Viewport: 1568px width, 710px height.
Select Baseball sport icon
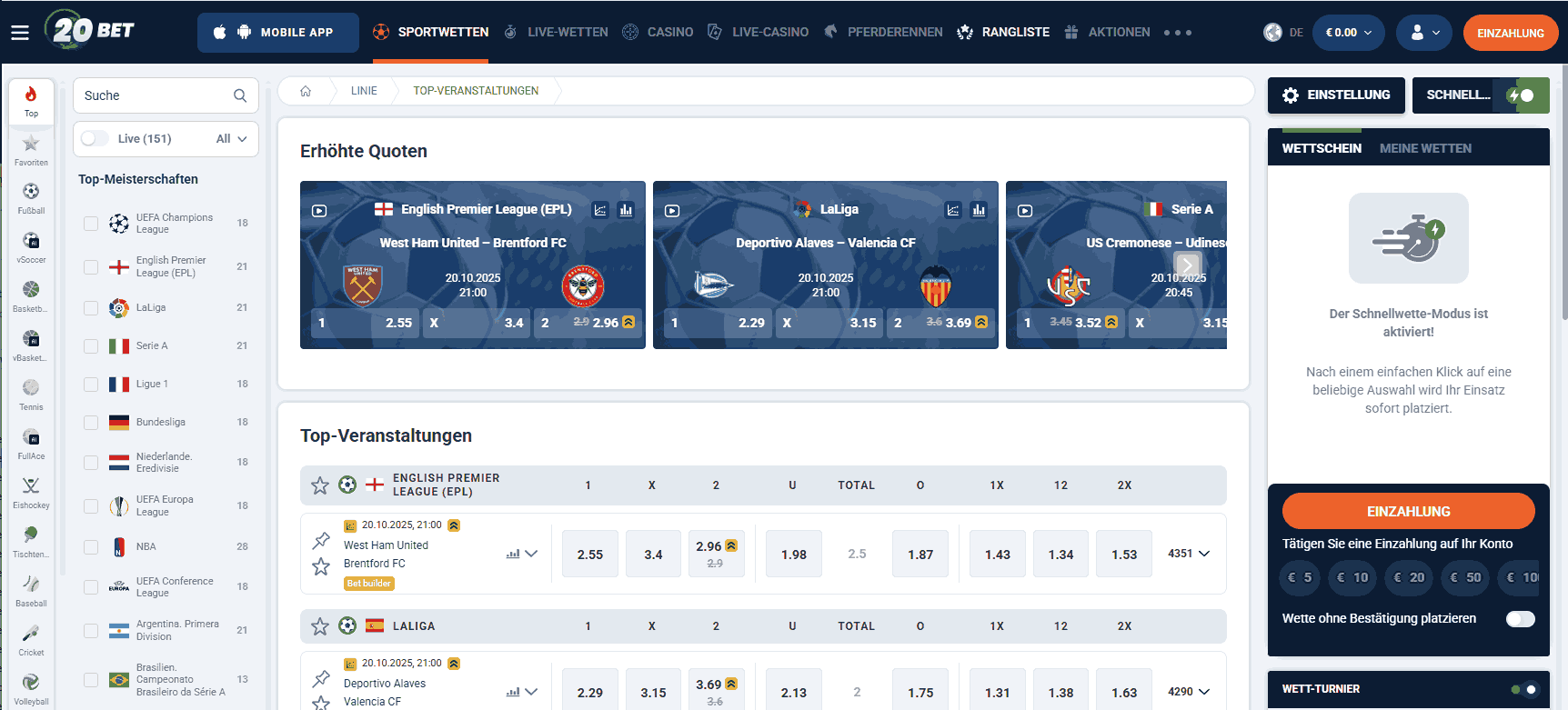(31, 591)
